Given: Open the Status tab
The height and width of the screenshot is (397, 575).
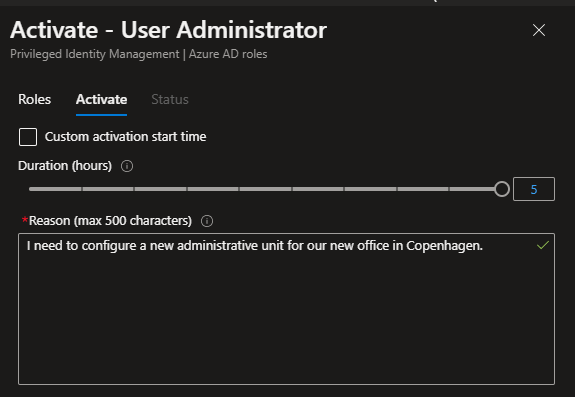Looking at the screenshot, I should (170, 99).
